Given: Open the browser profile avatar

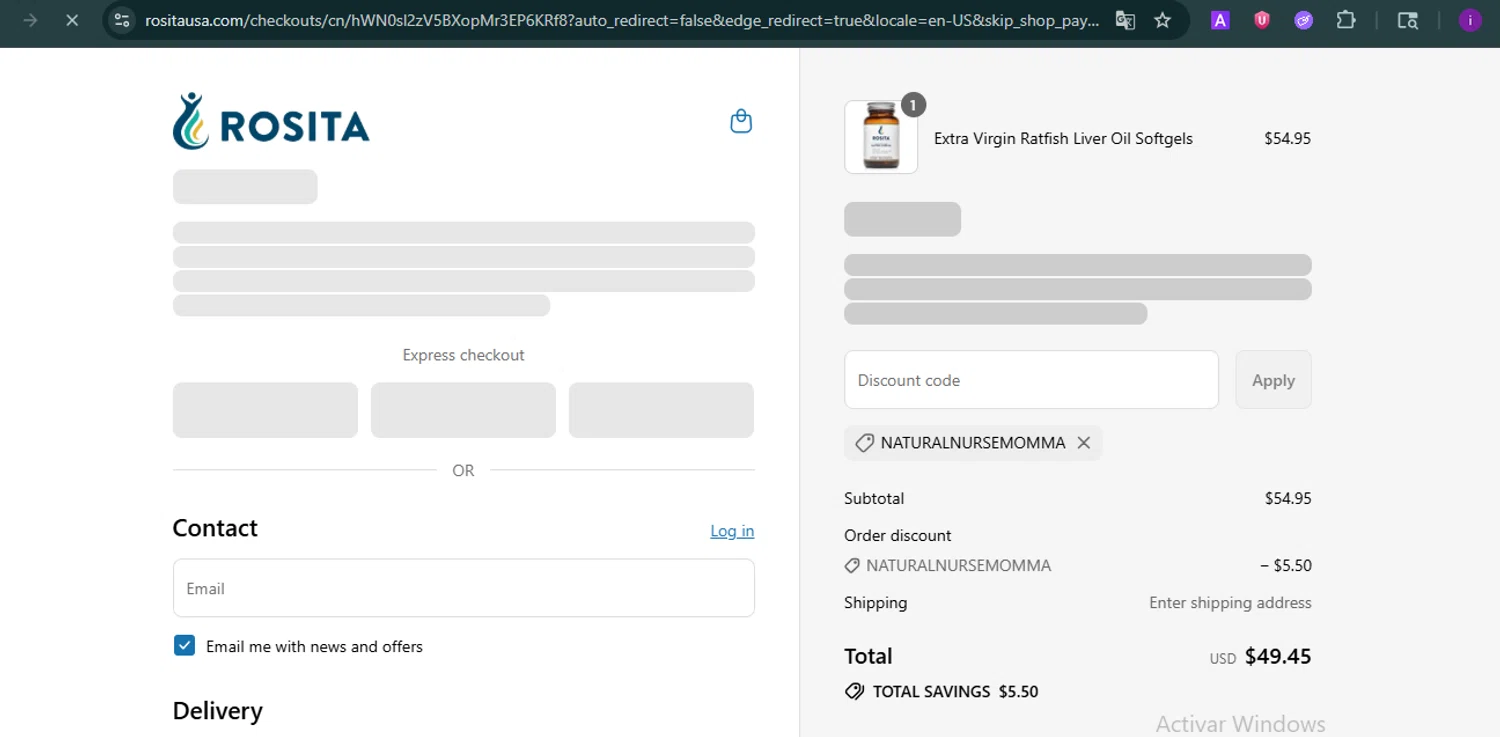Looking at the screenshot, I should 1470,20.
